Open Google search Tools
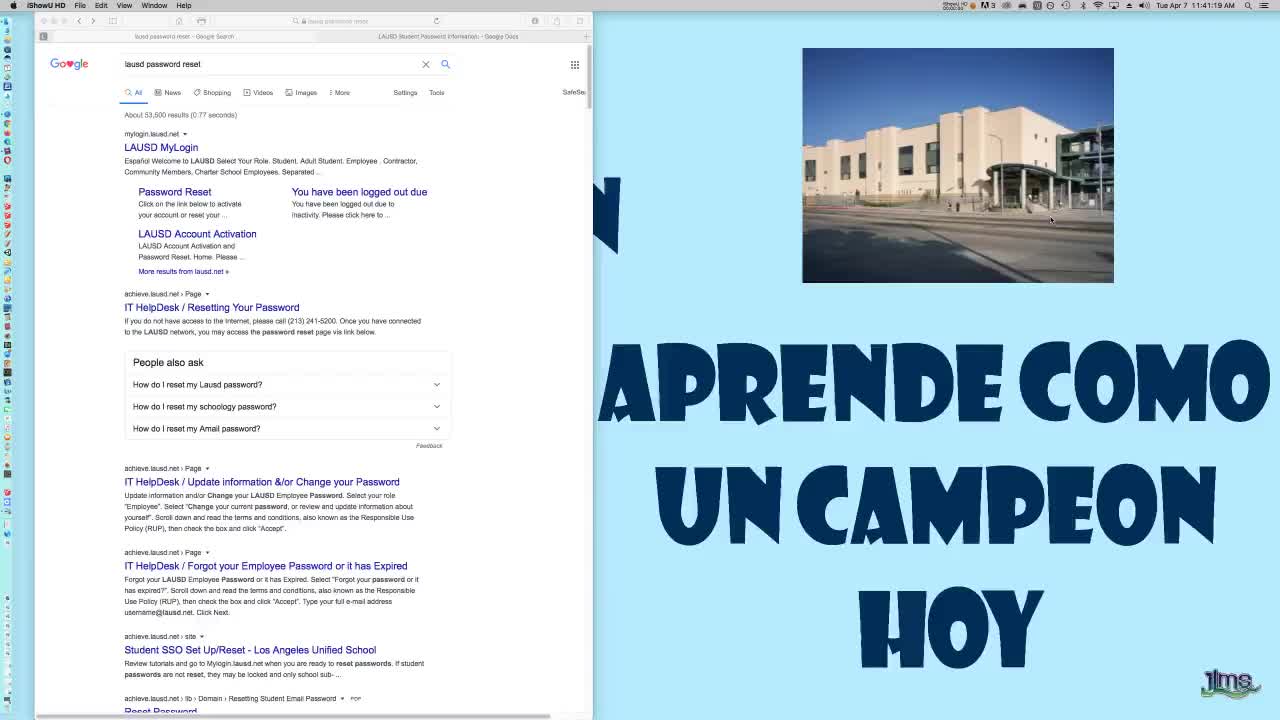This screenshot has height=720, width=1280. click(x=437, y=92)
